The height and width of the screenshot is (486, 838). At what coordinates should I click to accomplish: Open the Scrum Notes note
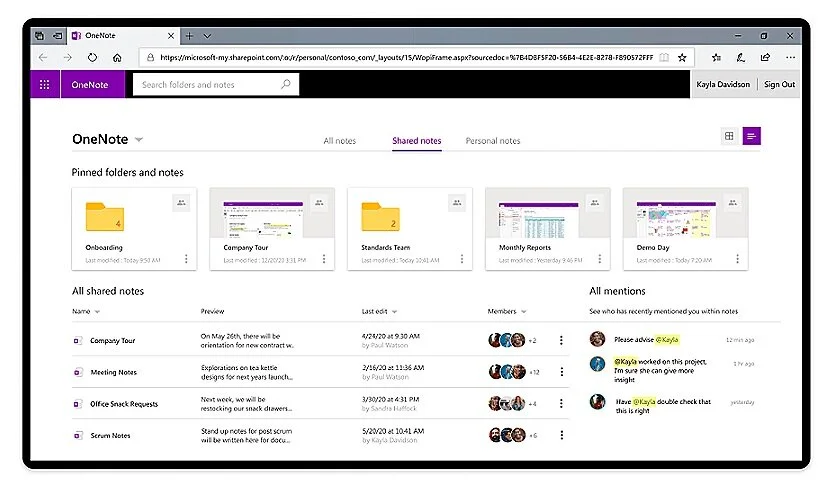pyautogui.click(x=110, y=435)
